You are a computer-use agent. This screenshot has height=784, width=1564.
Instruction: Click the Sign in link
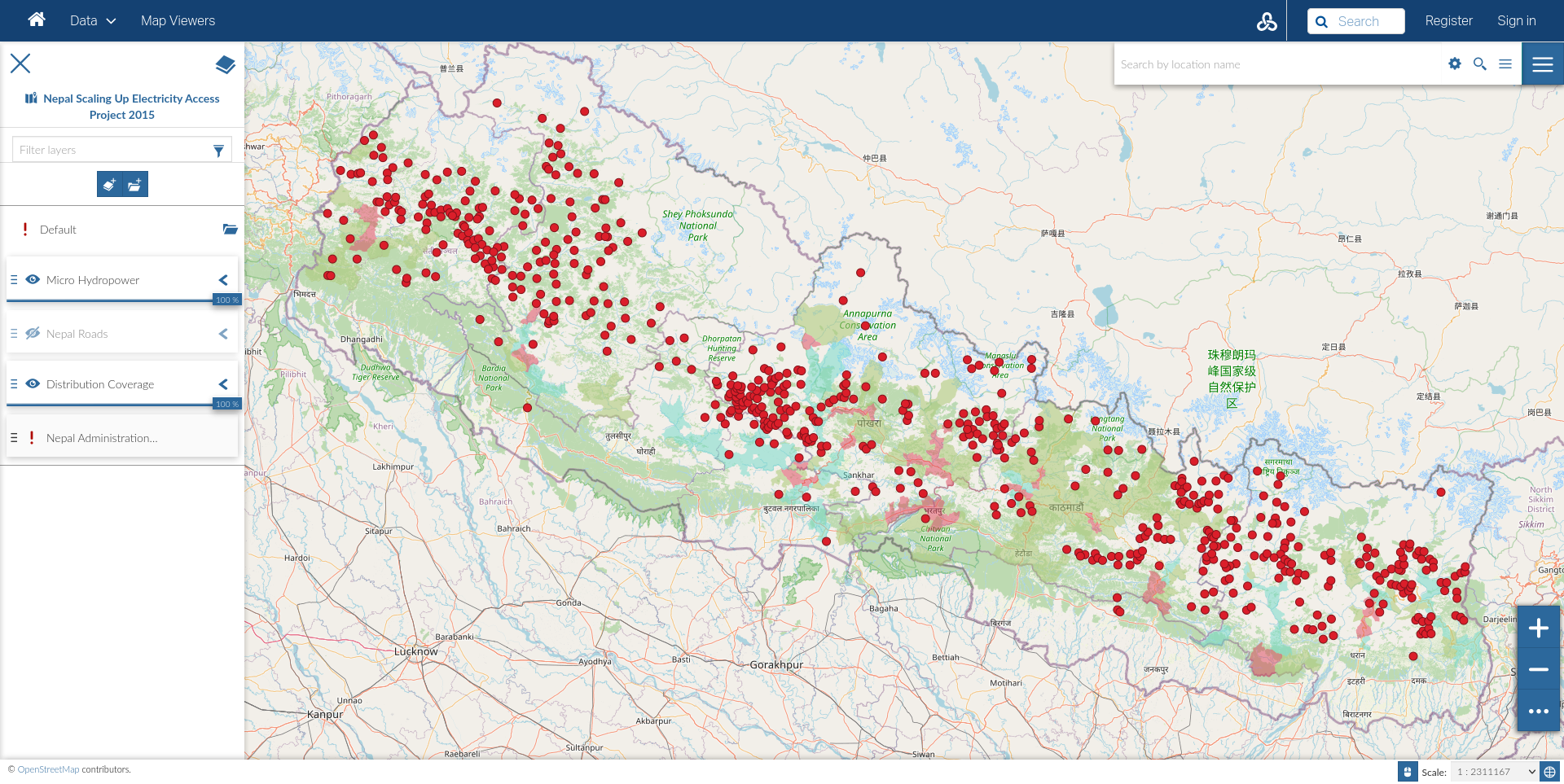[1516, 21]
